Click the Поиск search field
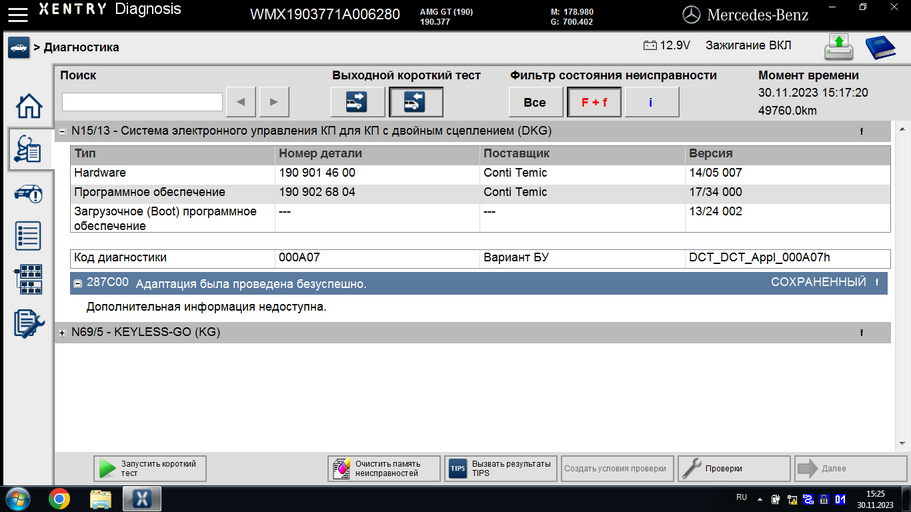Viewport: 911px width, 512px height. [142, 102]
